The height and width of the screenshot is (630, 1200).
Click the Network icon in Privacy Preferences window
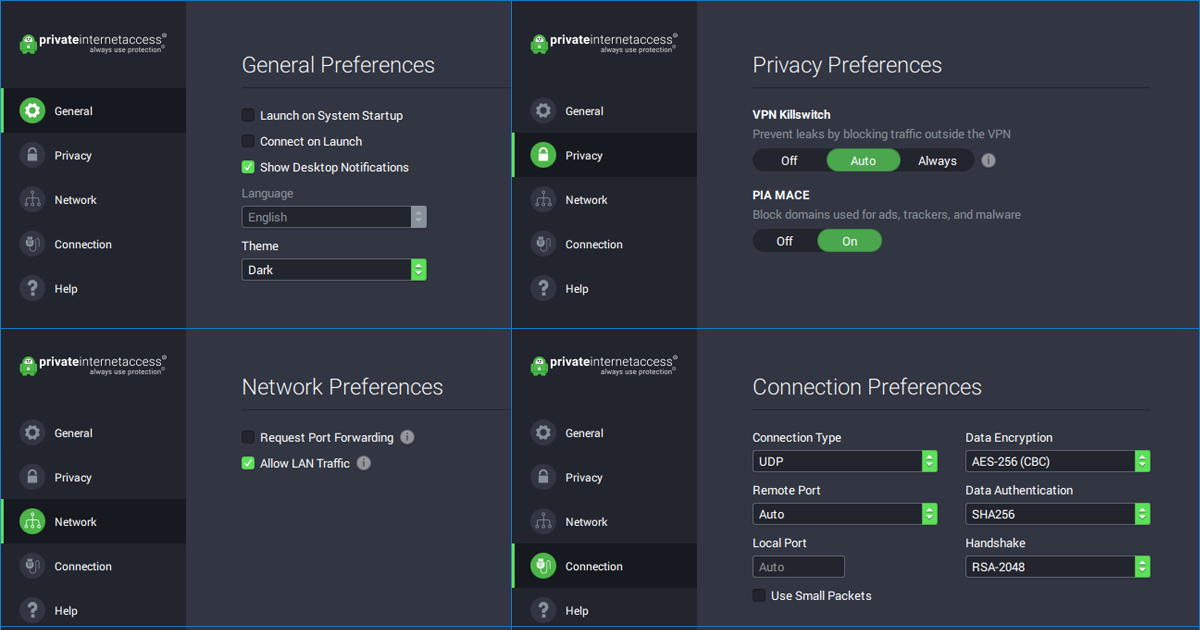pyautogui.click(x=544, y=200)
